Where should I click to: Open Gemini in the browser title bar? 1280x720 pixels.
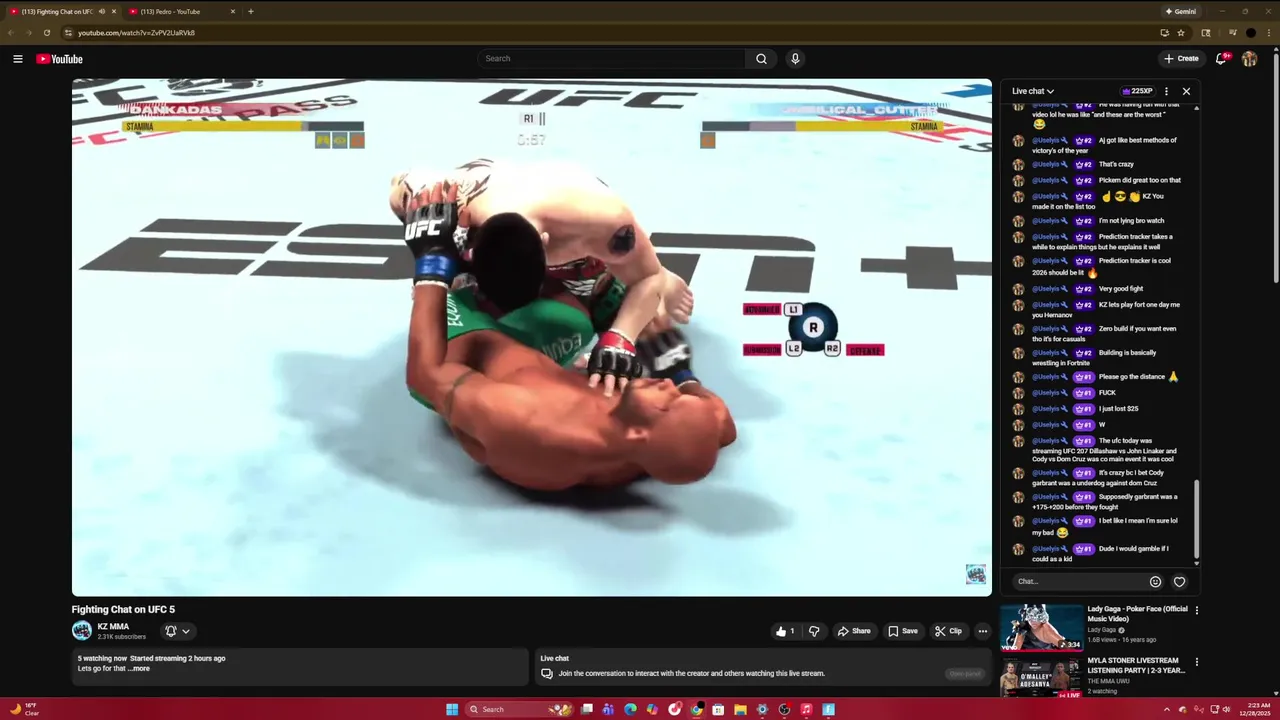point(1180,11)
